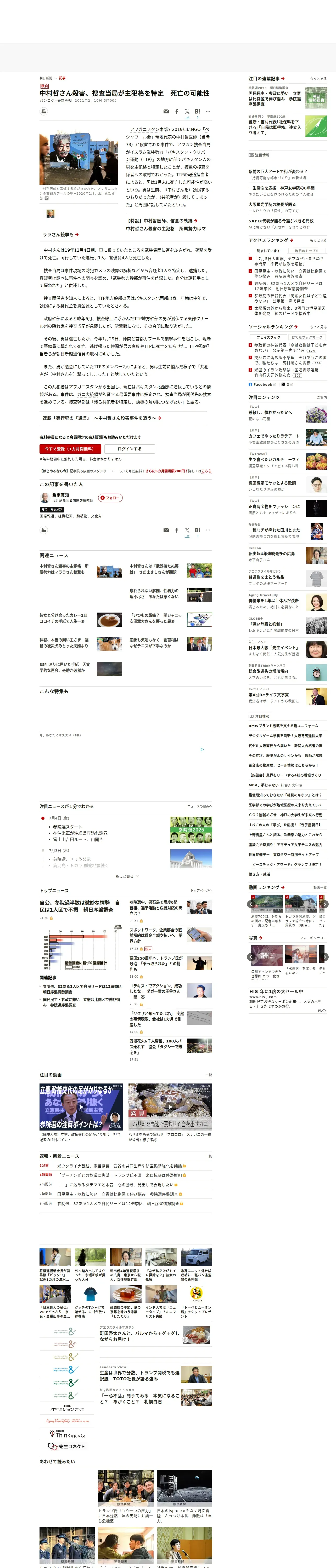This screenshot has width=336, height=1568.
Task: Click the Think キャンパス logo
Action: (66, 1435)
